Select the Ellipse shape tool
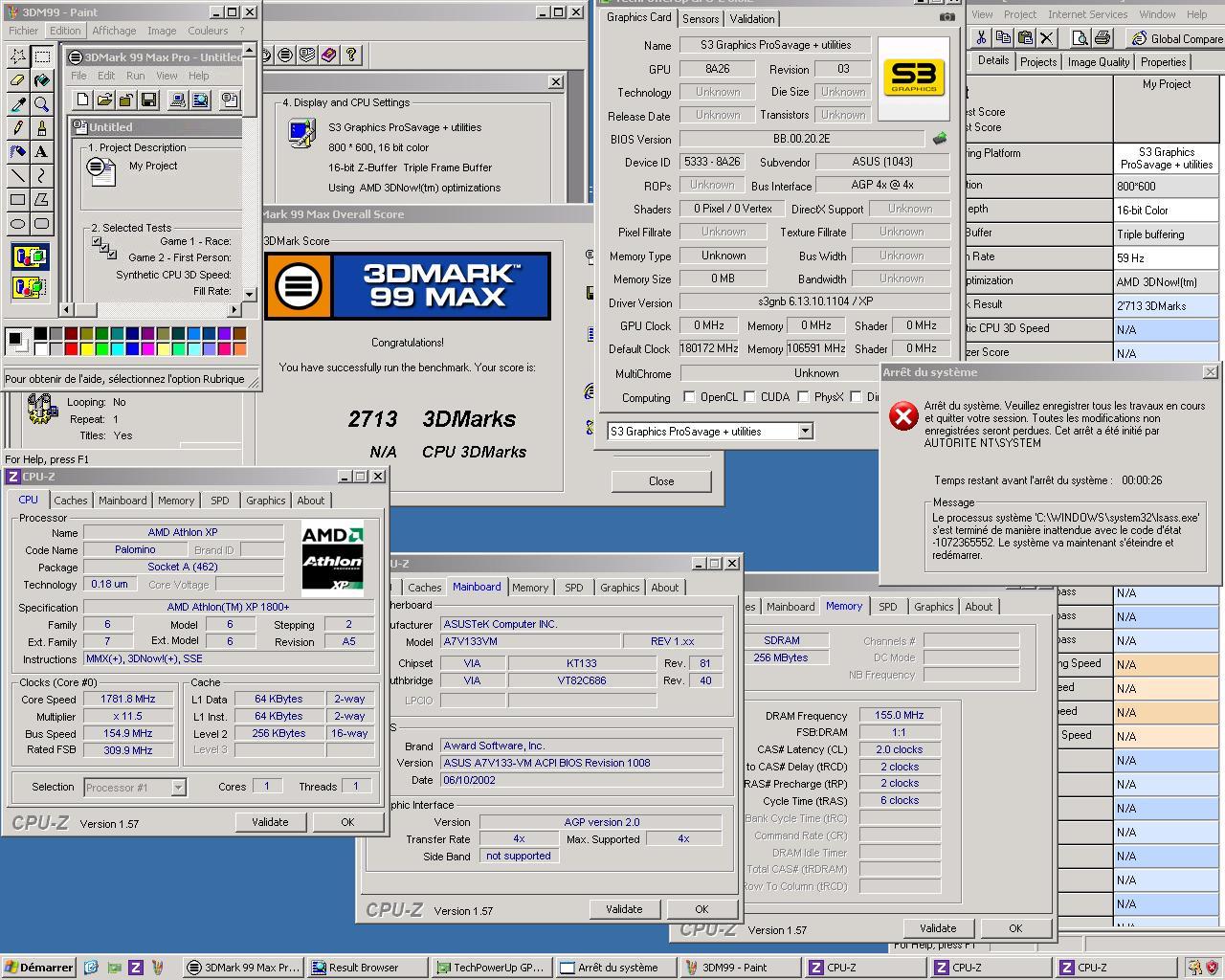 coord(17,224)
